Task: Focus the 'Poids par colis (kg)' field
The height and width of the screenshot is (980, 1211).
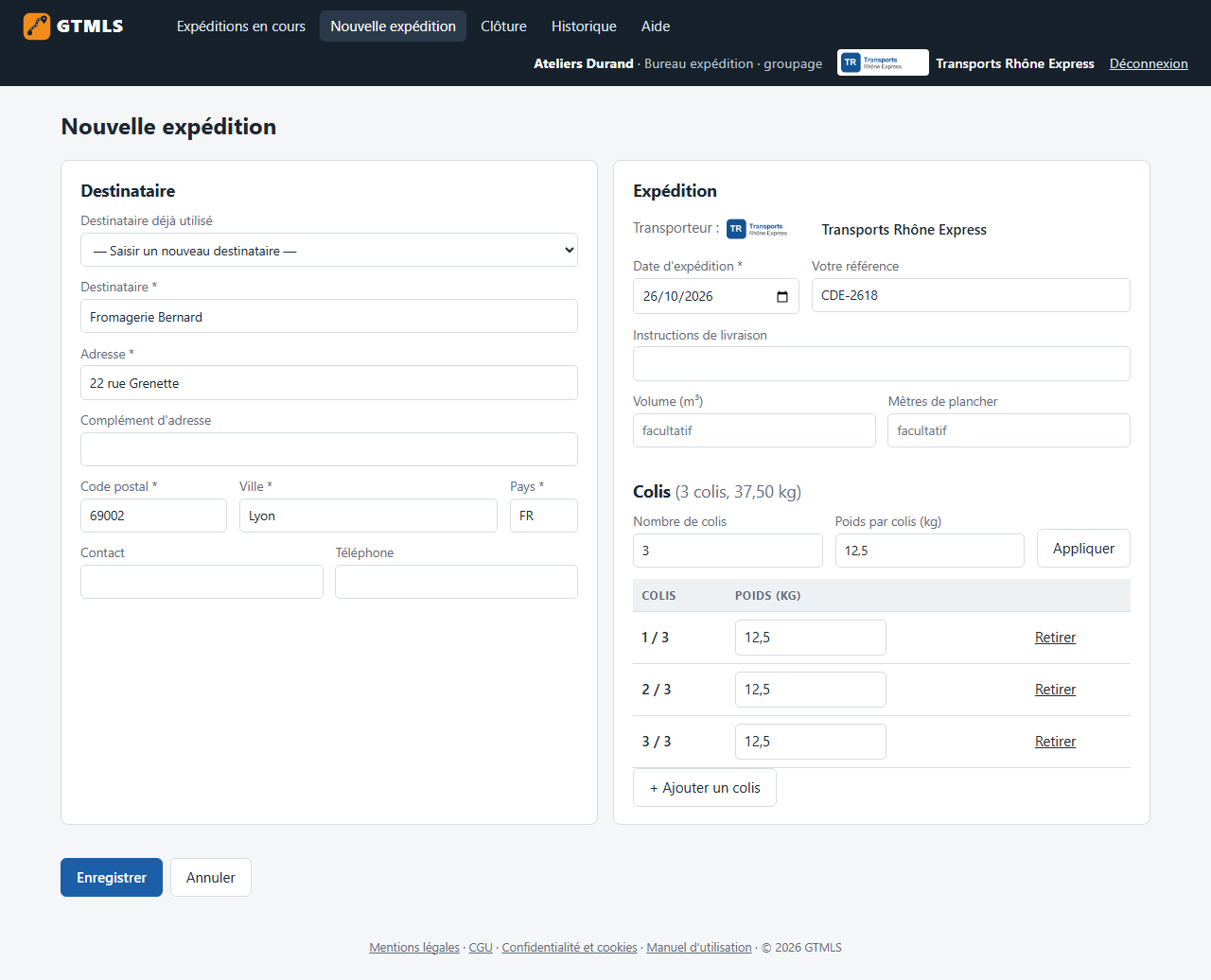Action: click(930, 551)
